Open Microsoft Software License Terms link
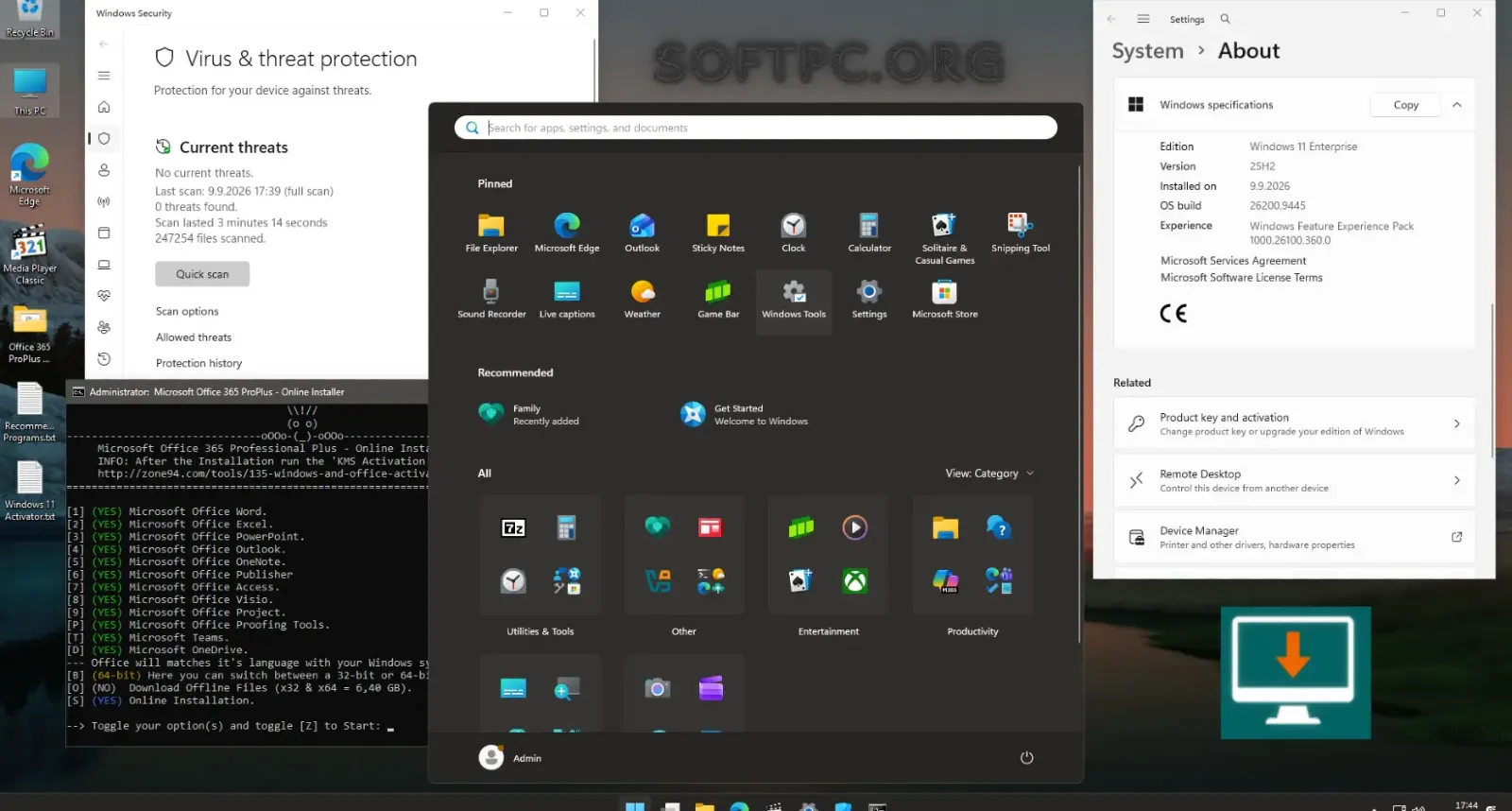 1241,278
